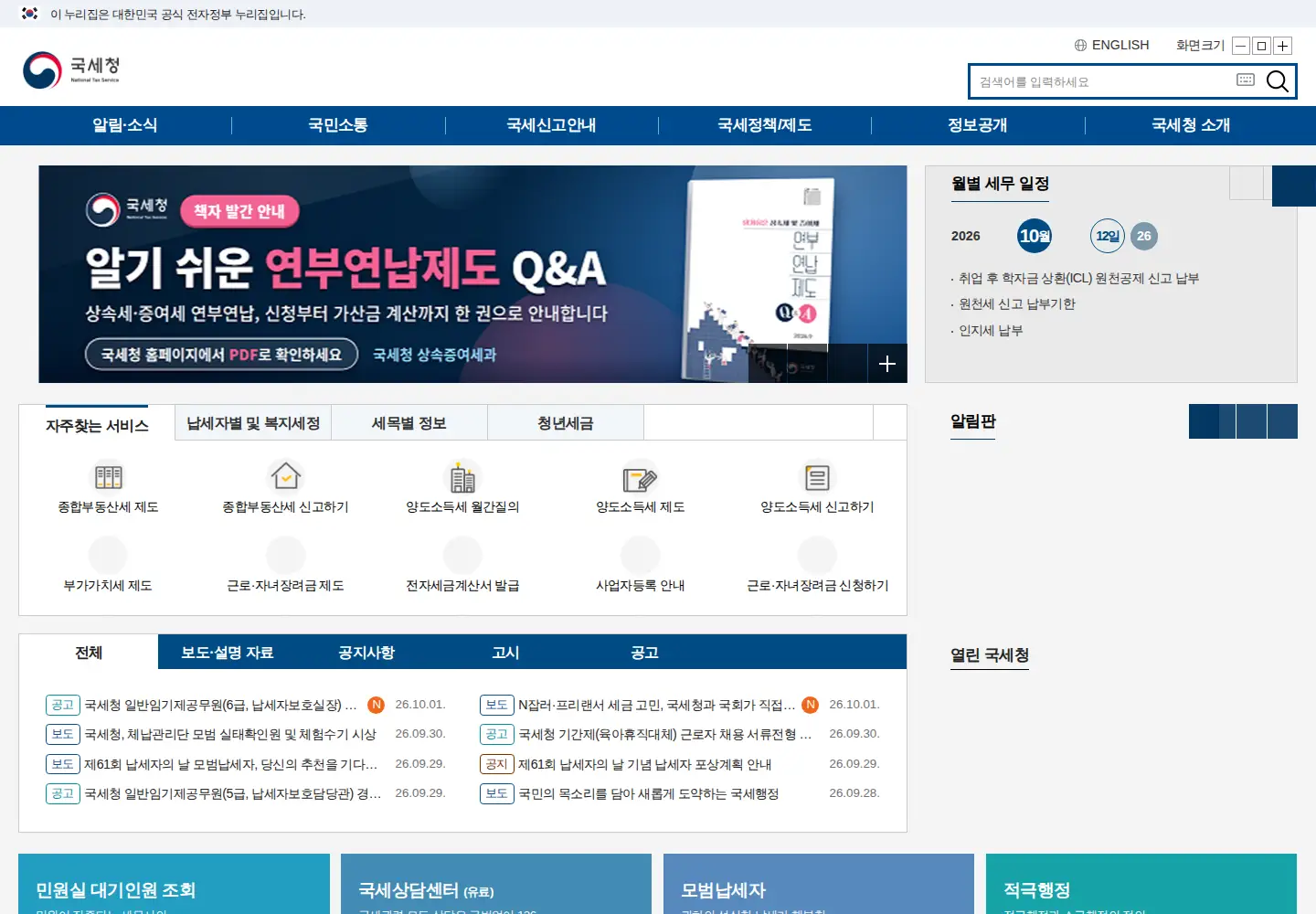Click the plus icon on the banner

coord(887,364)
